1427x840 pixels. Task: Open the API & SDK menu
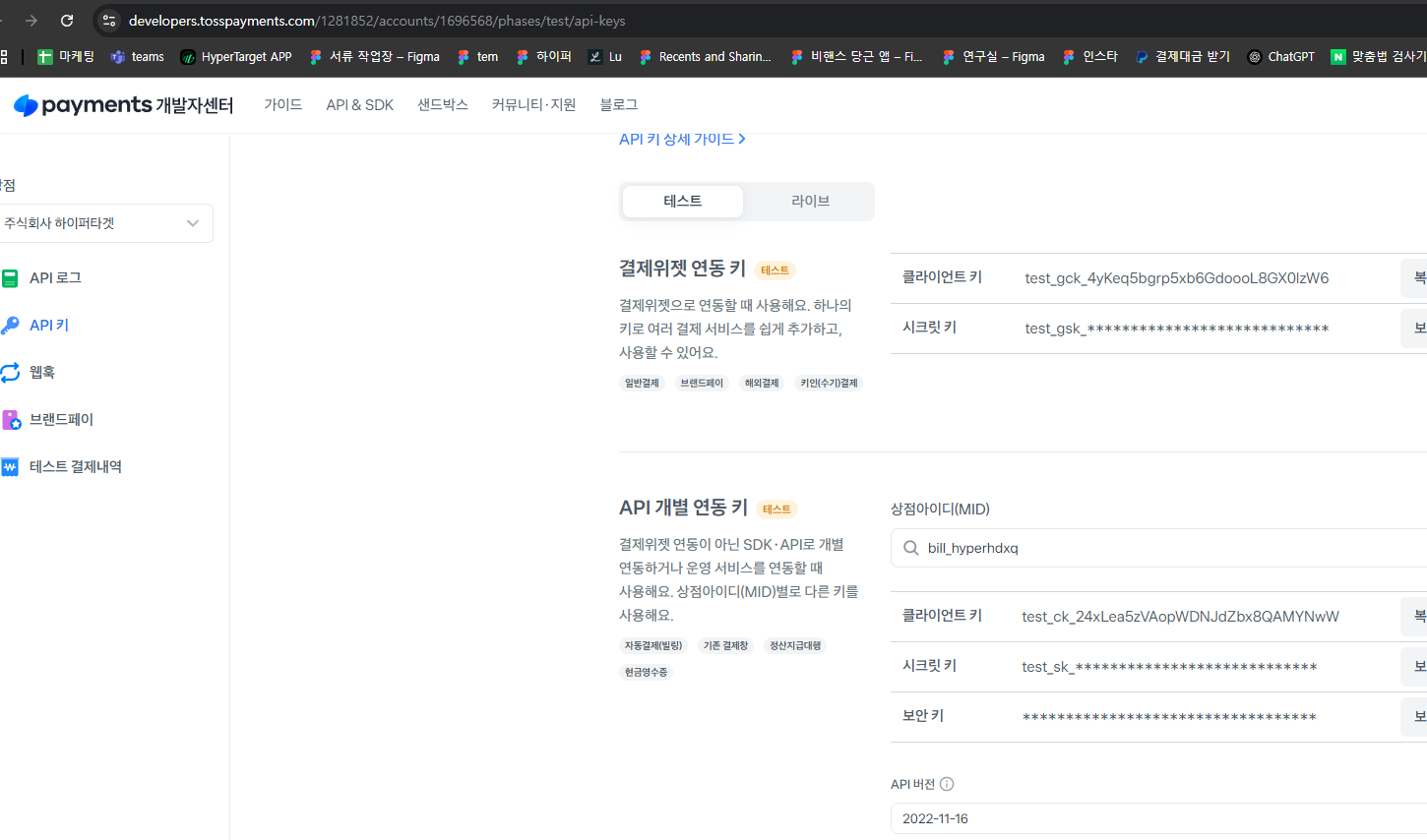click(x=359, y=104)
